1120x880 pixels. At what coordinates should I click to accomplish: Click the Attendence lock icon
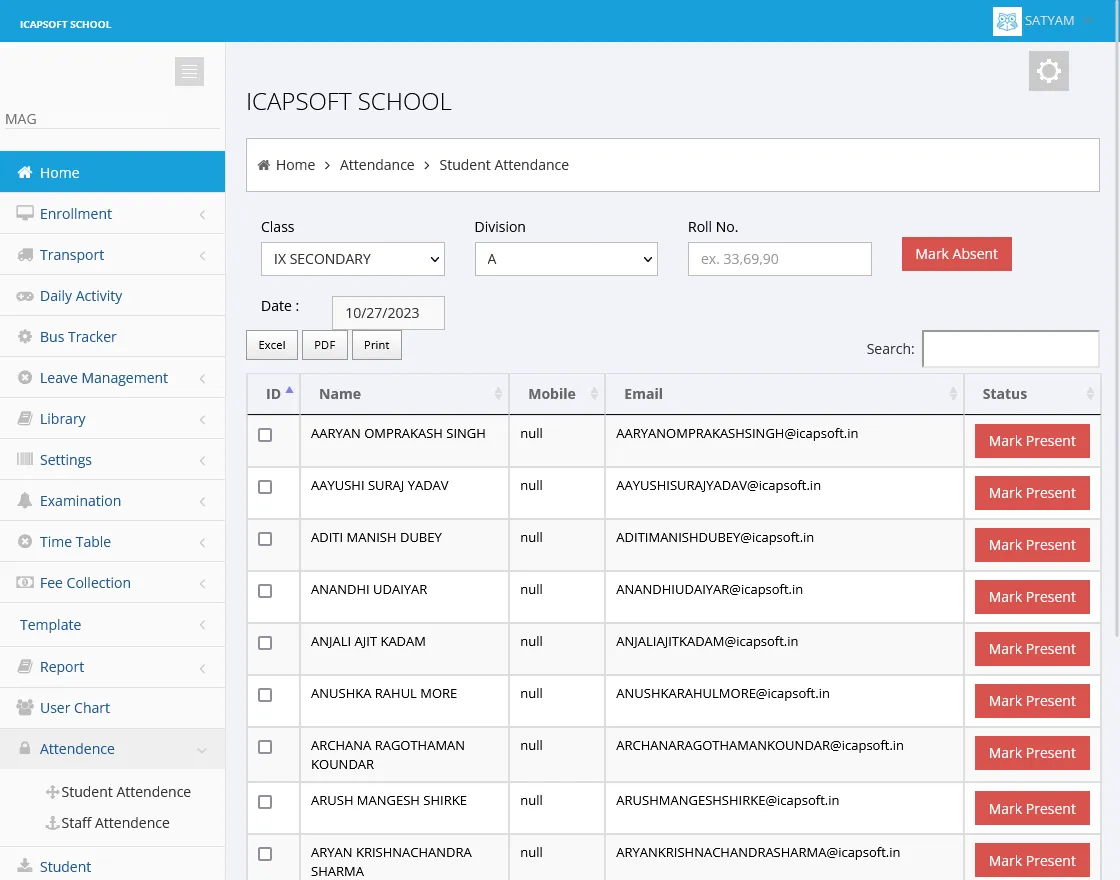pos(25,748)
